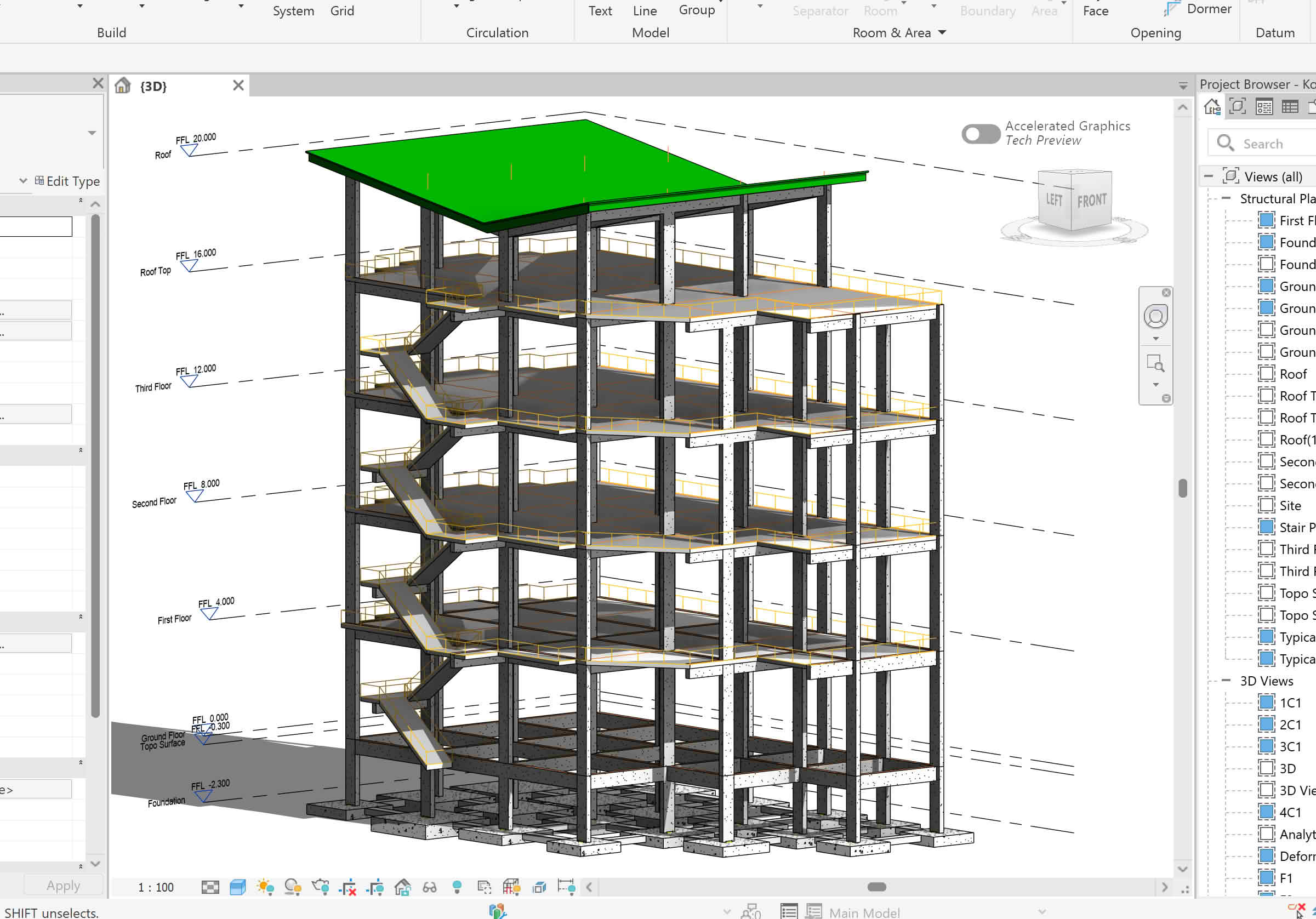Collapse the Structural Plans tree node
The image size is (1316, 919).
(x=1226, y=198)
